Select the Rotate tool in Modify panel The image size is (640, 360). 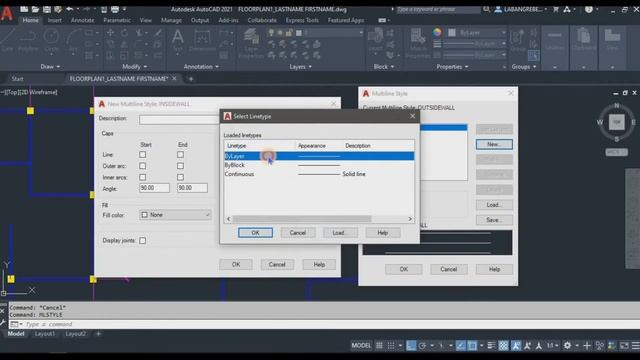124,33
